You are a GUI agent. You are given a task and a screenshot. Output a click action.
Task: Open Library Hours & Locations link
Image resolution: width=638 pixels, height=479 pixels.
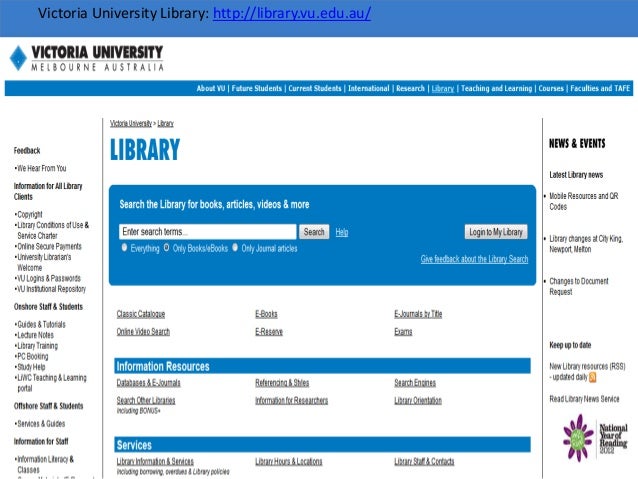click(289, 462)
